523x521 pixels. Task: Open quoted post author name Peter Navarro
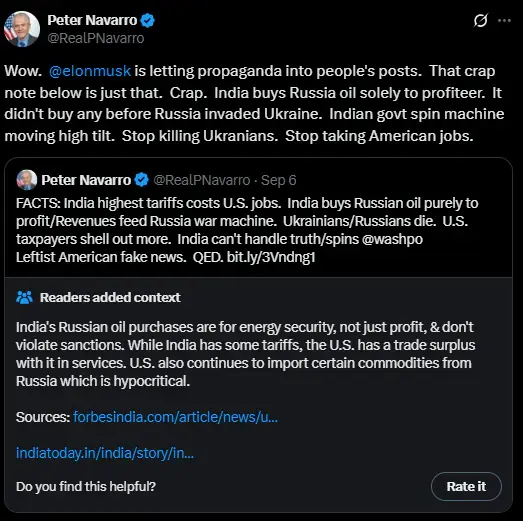point(86,180)
